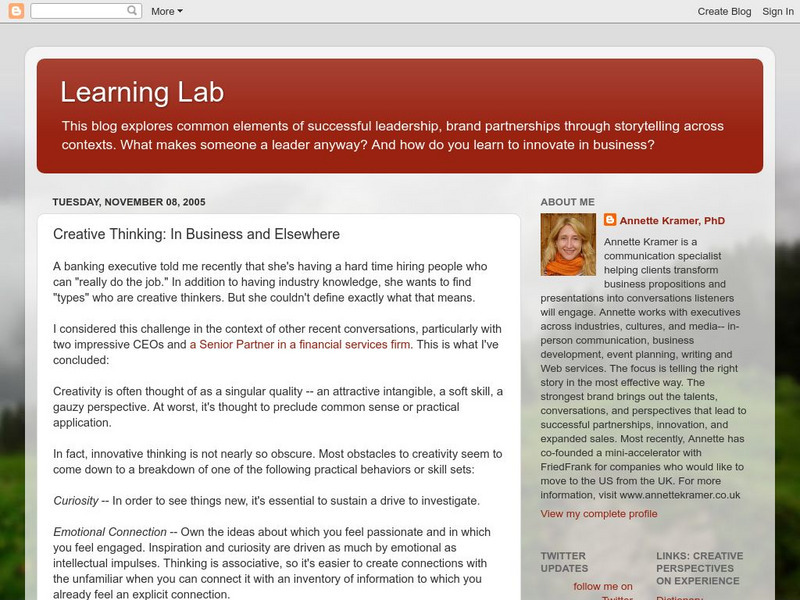
Task: Click the Links: Creative Perspectives heading
Action: 699,568
